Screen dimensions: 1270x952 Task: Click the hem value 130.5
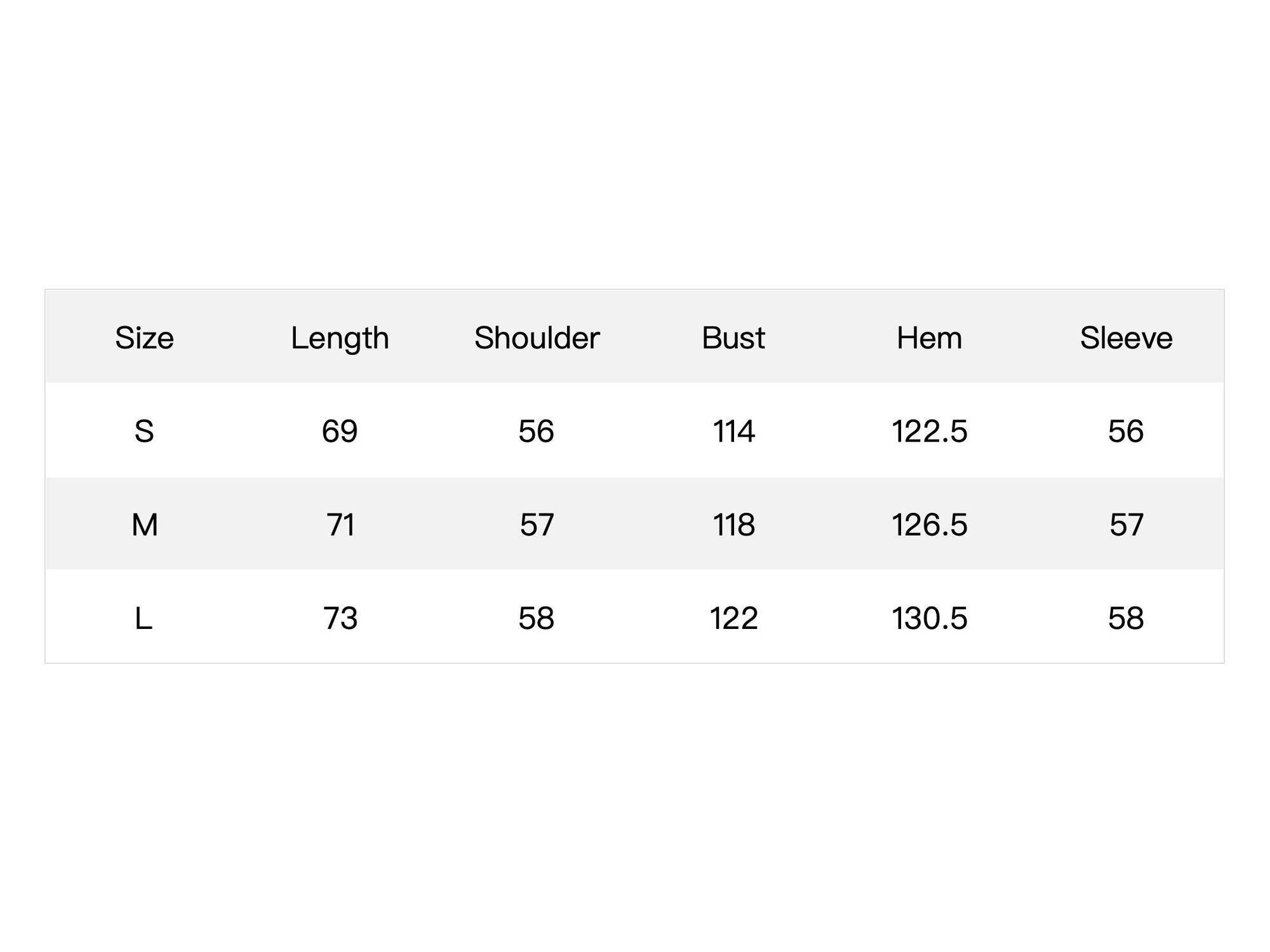[x=930, y=618]
